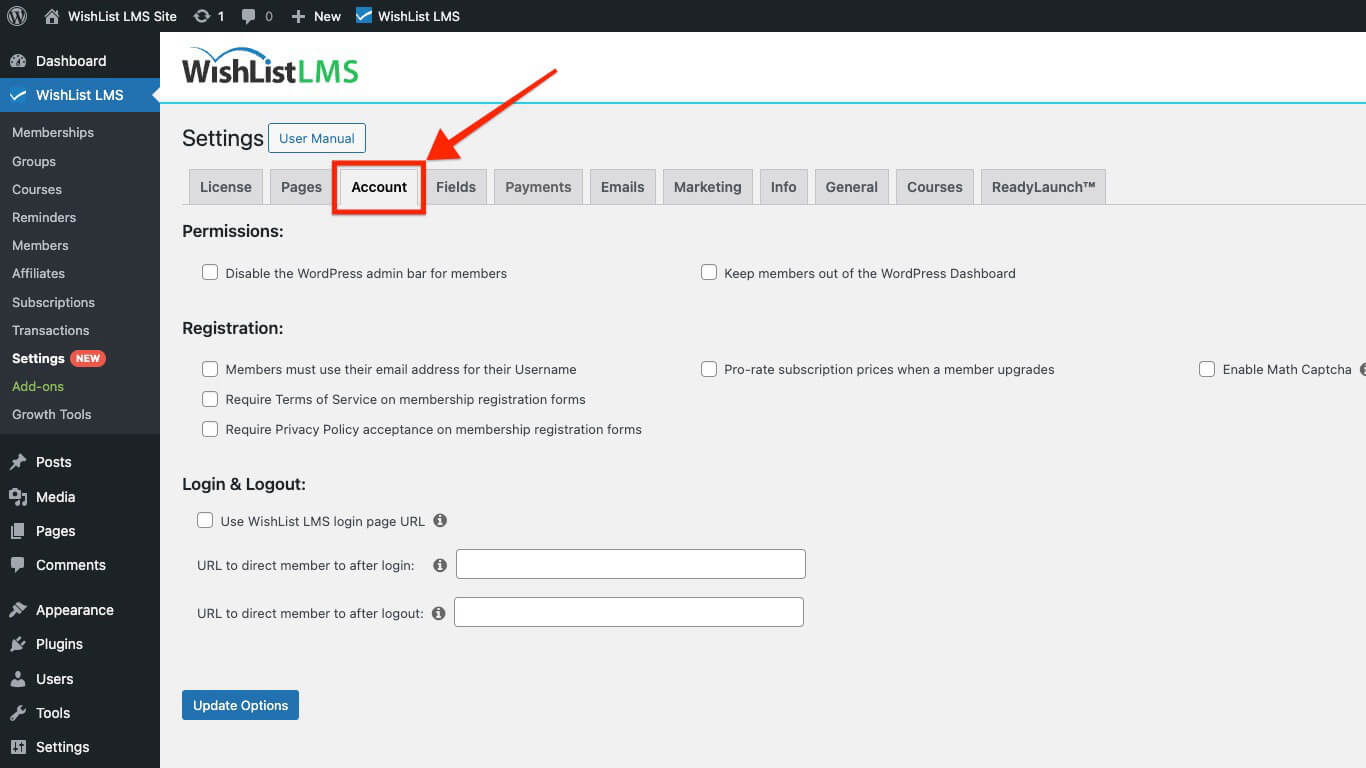Click the WordPress logo in the admin bar
Image resolution: width=1366 pixels, height=768 pixels.
pos(16,15)
